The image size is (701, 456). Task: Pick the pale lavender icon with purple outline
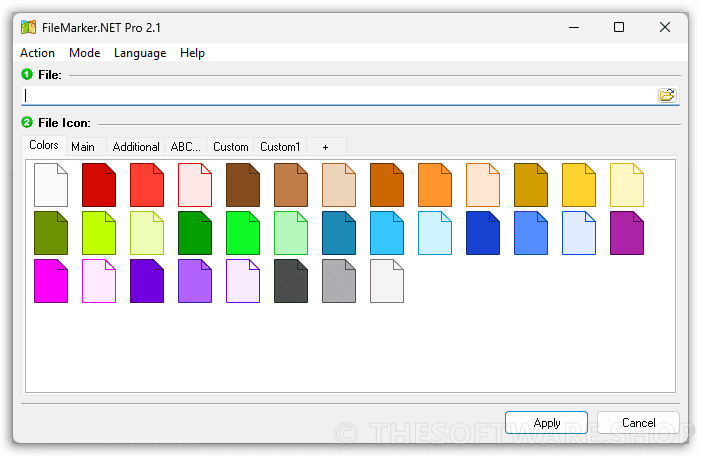[243, 281]
